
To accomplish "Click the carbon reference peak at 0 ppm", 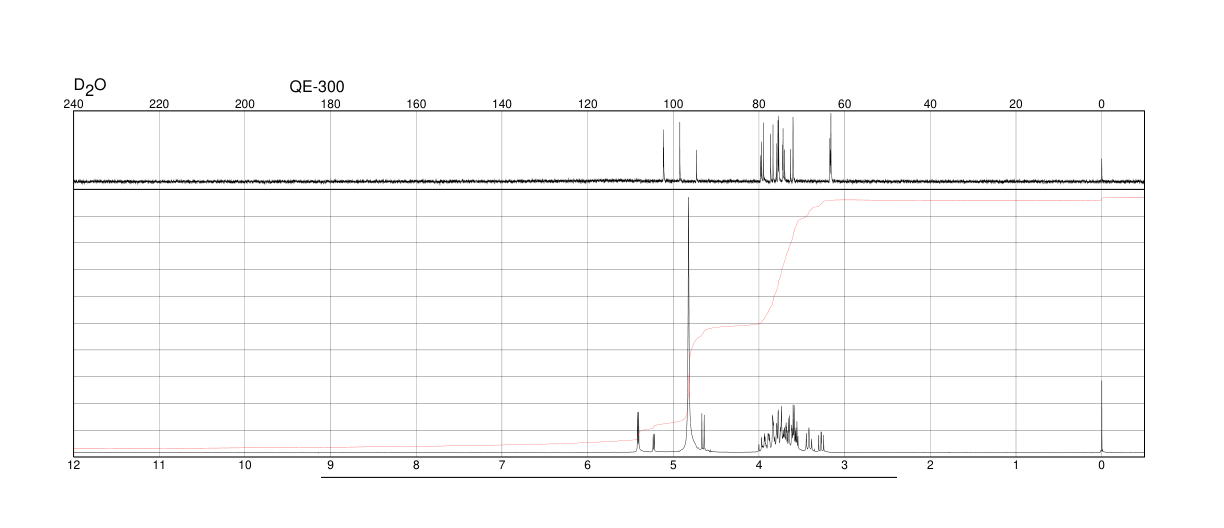I will click(1101, 169).
